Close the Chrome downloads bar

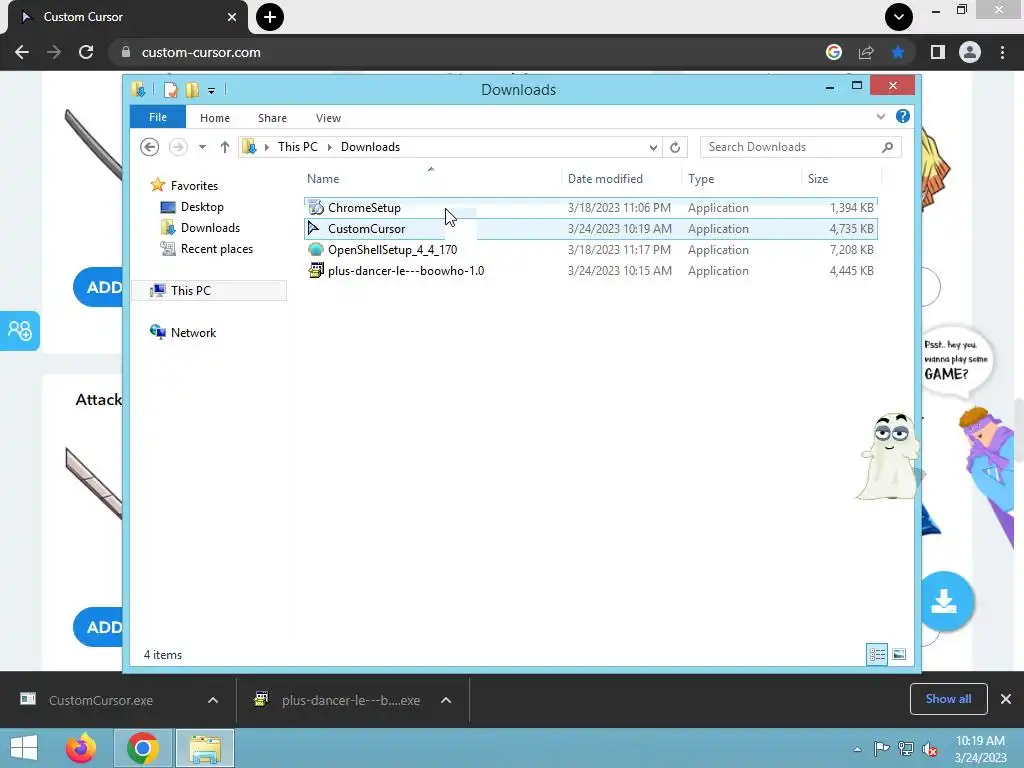point(1006,699)
